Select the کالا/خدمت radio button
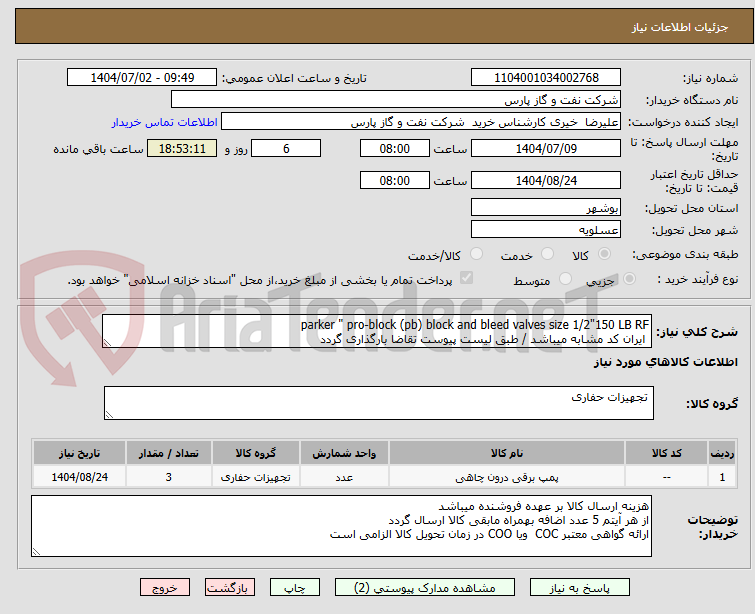The height and width of the screenshot is (614, 755). (476, 254)
